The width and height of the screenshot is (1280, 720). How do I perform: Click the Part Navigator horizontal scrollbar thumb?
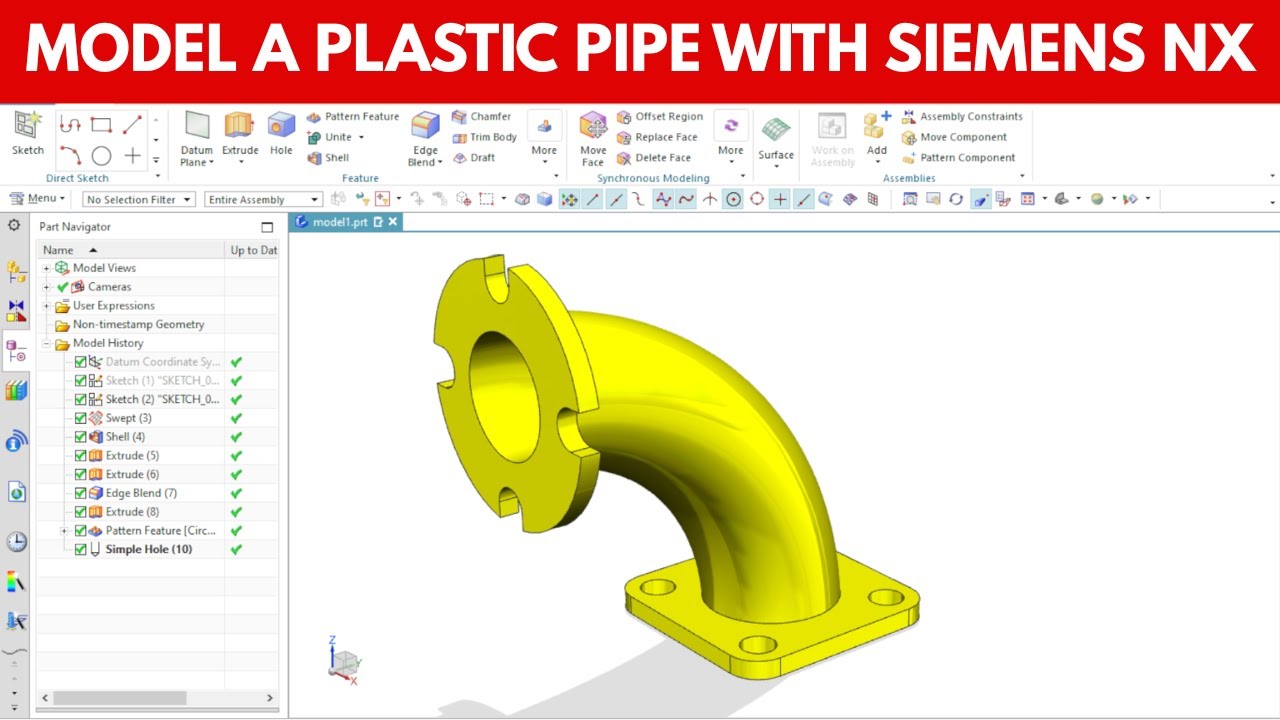pos(120,698)
